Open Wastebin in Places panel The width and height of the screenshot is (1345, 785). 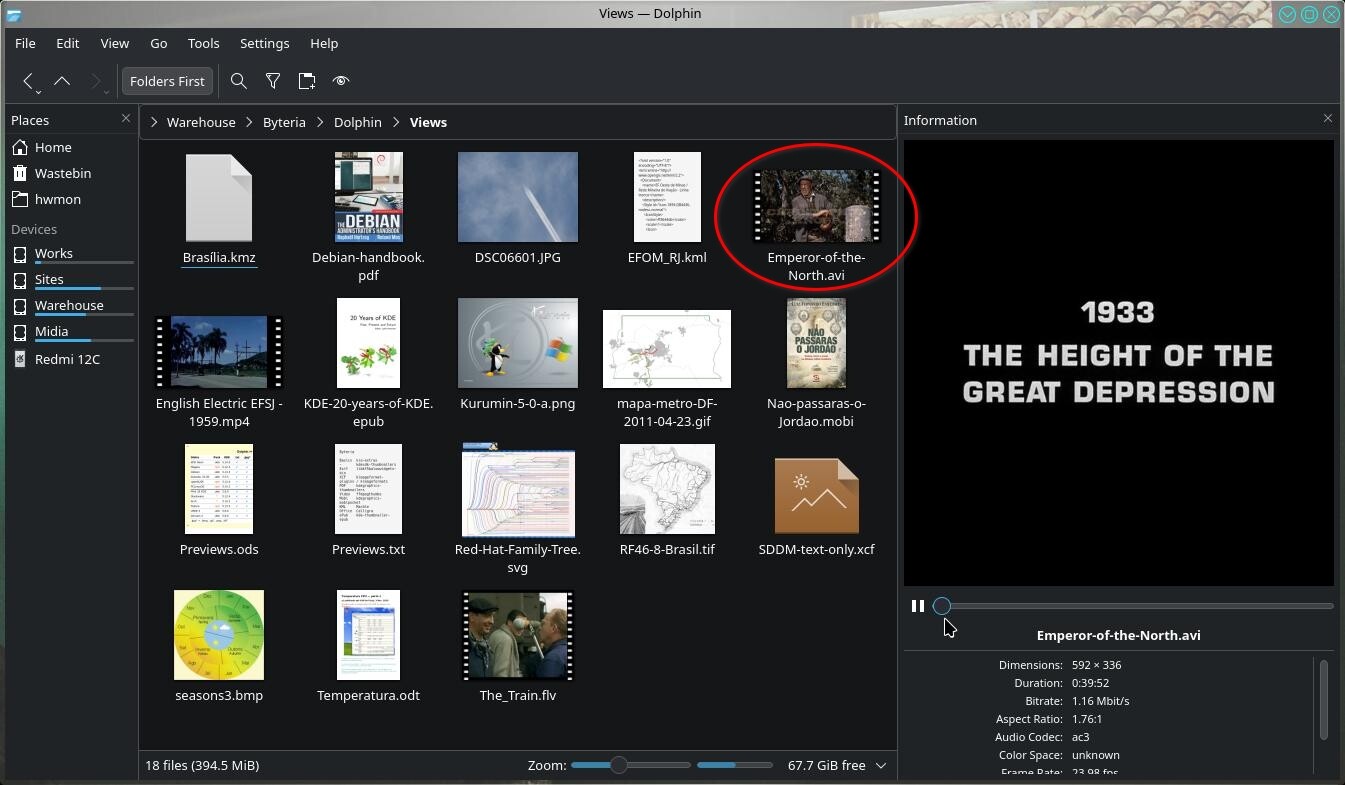(63, 173)
